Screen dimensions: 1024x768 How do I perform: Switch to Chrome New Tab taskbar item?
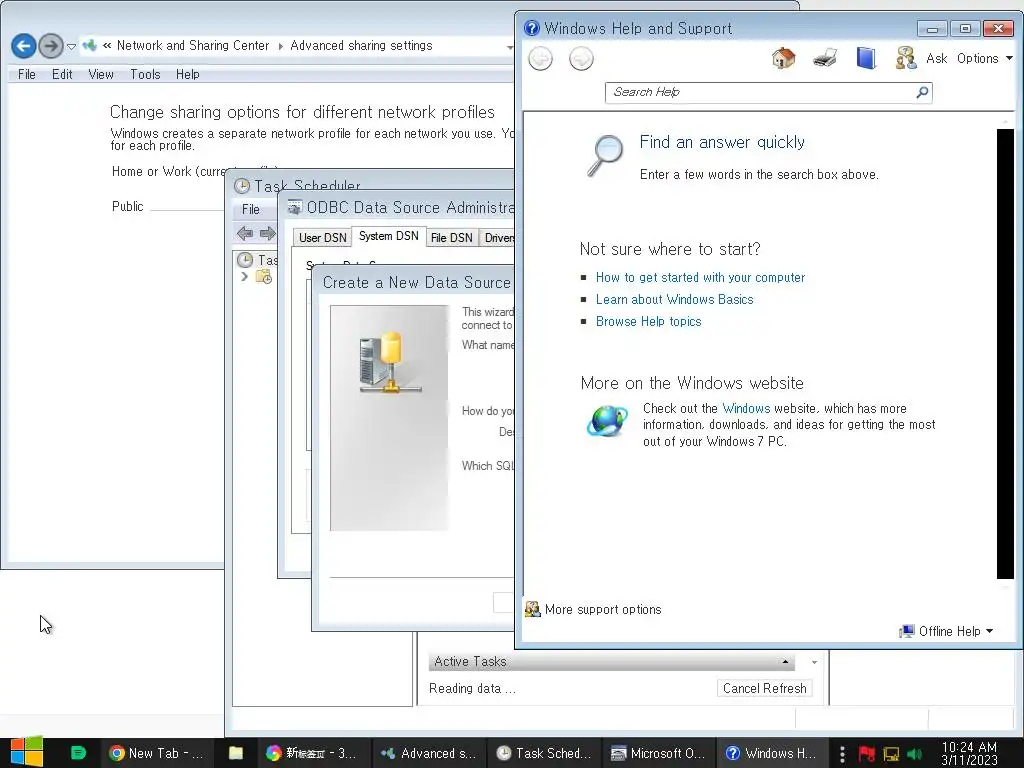click(157, 753)
